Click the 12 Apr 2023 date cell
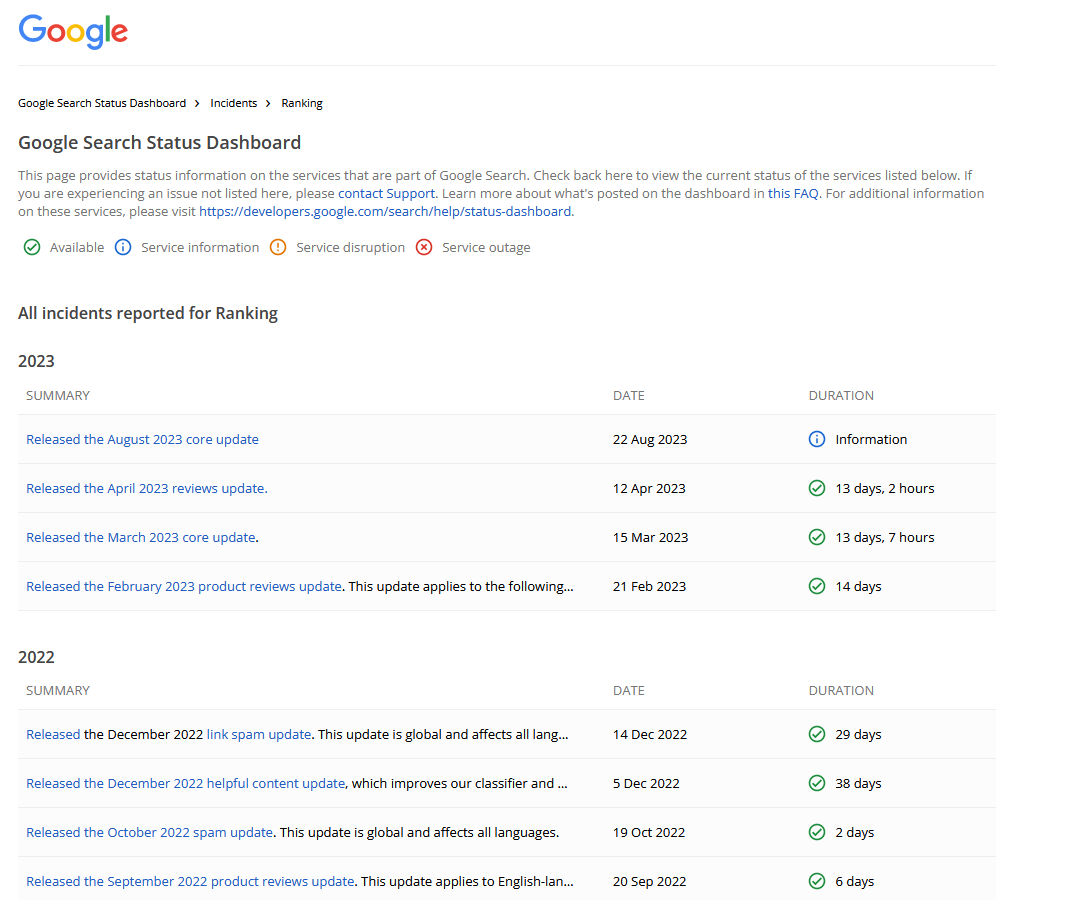This screenshot has height=900, width=1078. tap(649, 488)
